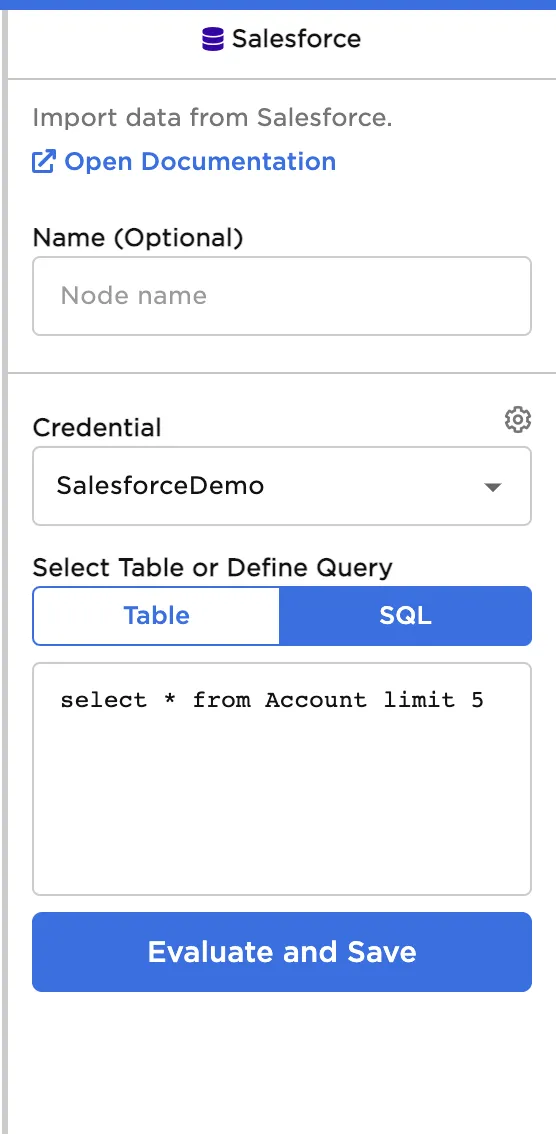The height and width of the screenshot is (1134, 556).
Task: Click the Salesforce database icon in header
Action: [213, 38]
